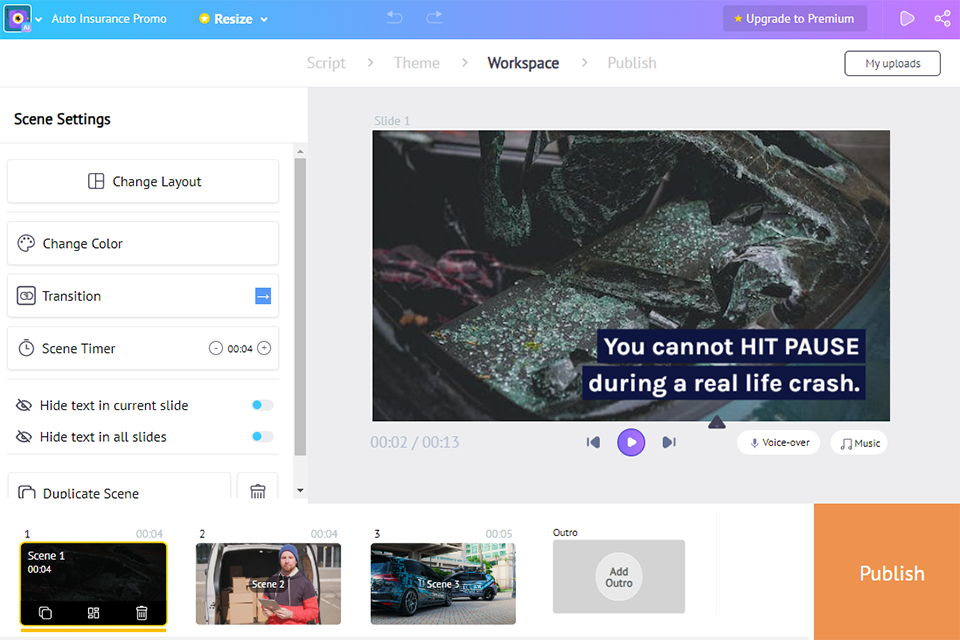Viewport: 960px width, 640px height.
Task: Toggle Hide text in current slide
Action: point(262,405)
